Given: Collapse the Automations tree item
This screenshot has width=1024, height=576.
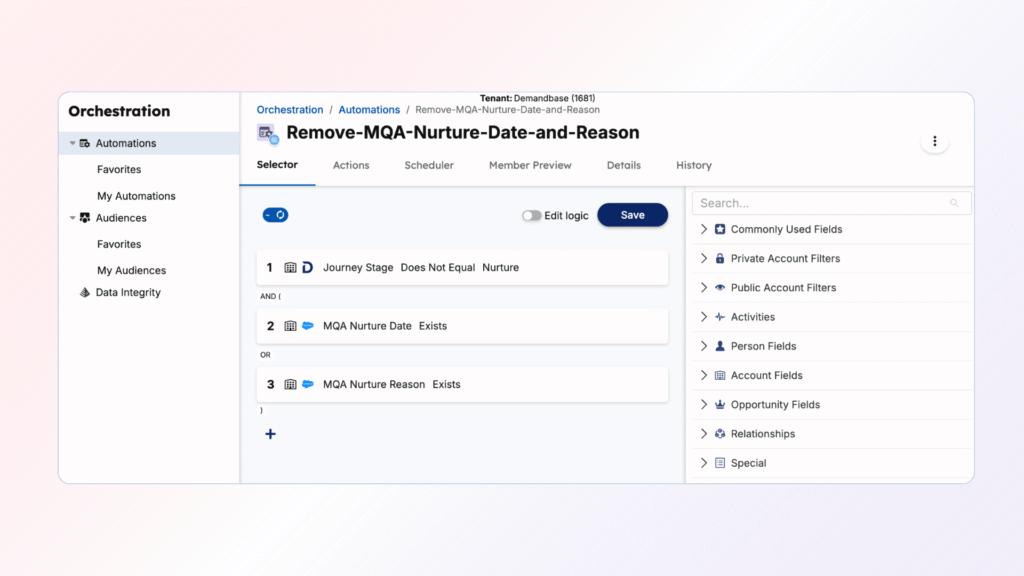Looking at the screenshot, I should [71, 143].
